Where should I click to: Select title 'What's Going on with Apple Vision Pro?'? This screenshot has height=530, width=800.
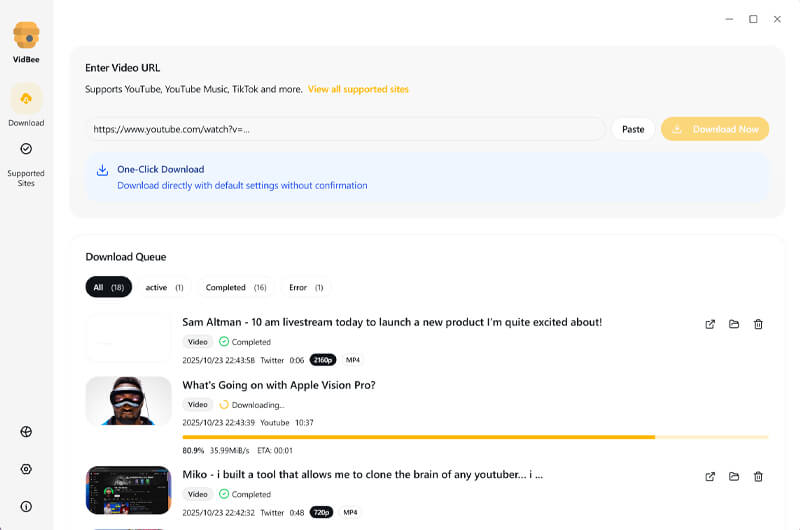pyautogui.click(x=279, y=385)
